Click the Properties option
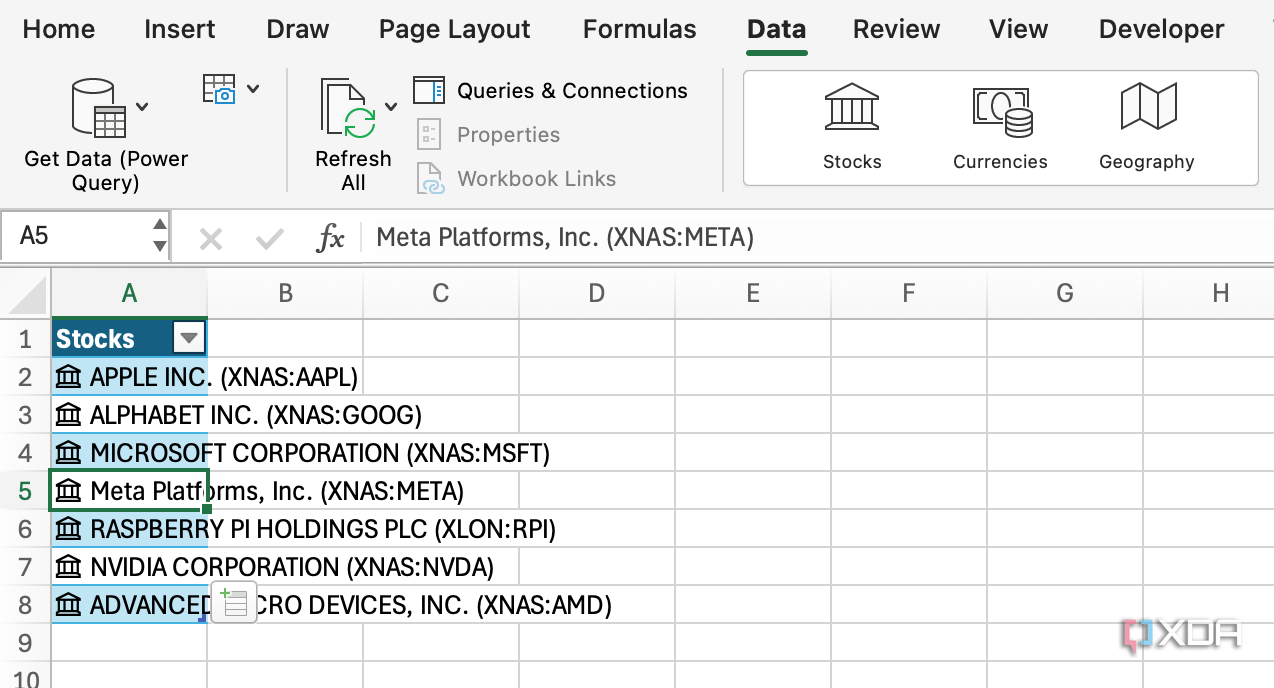Viewport: 1274px width, 688px height. (508, 134)
